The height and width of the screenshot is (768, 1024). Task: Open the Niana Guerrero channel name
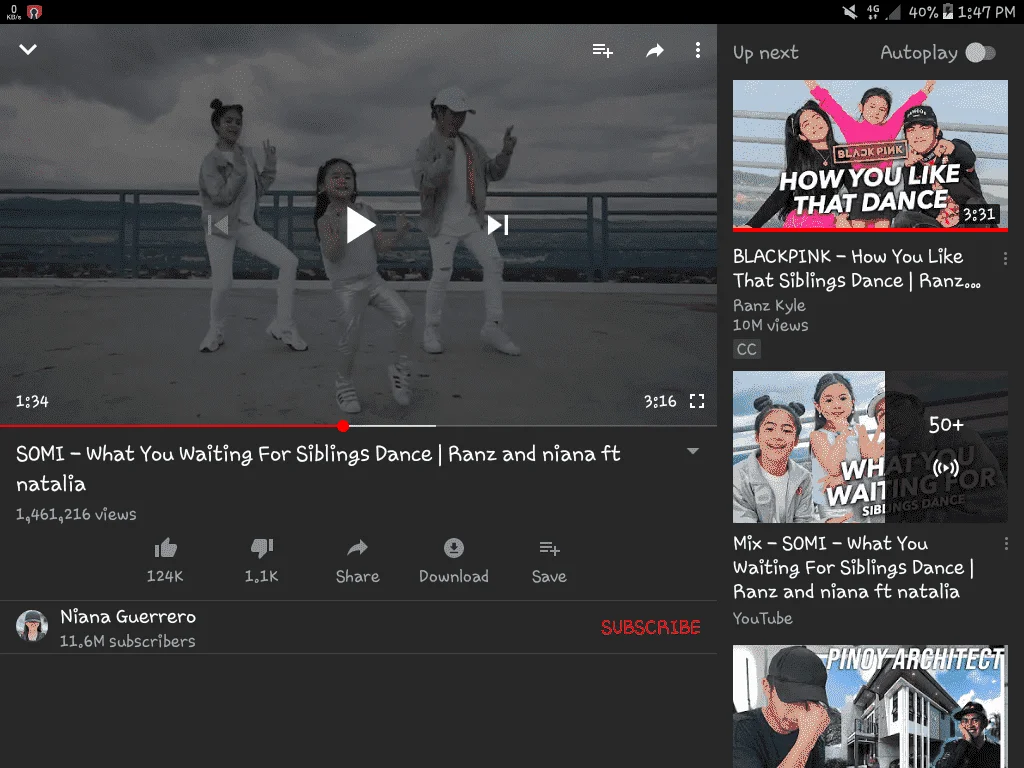(128, 616)
